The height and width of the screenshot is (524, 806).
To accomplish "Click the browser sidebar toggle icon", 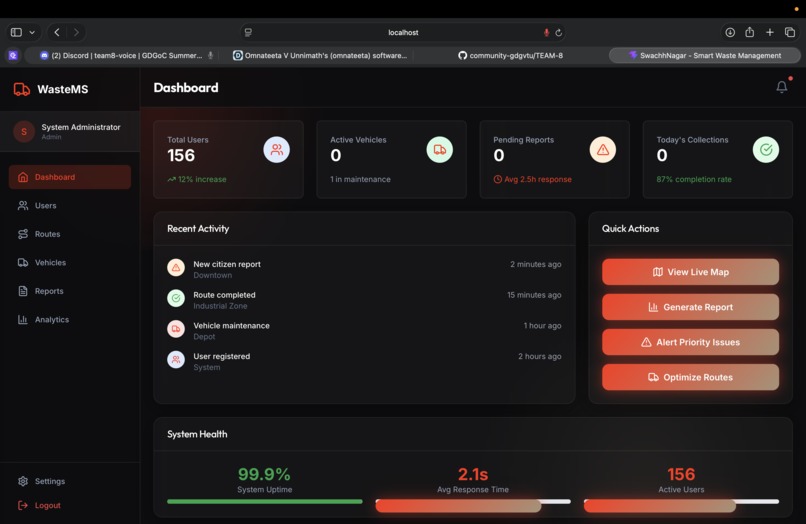I will click(16, 32).
